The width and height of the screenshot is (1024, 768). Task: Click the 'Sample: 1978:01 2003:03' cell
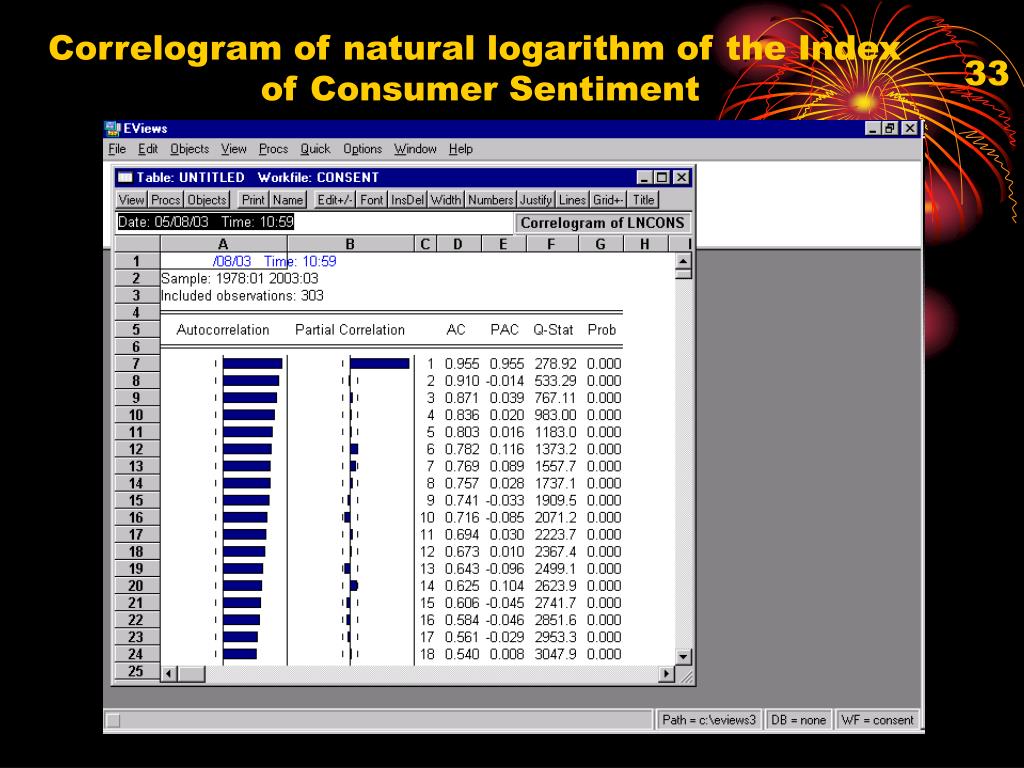coord(240,278)
